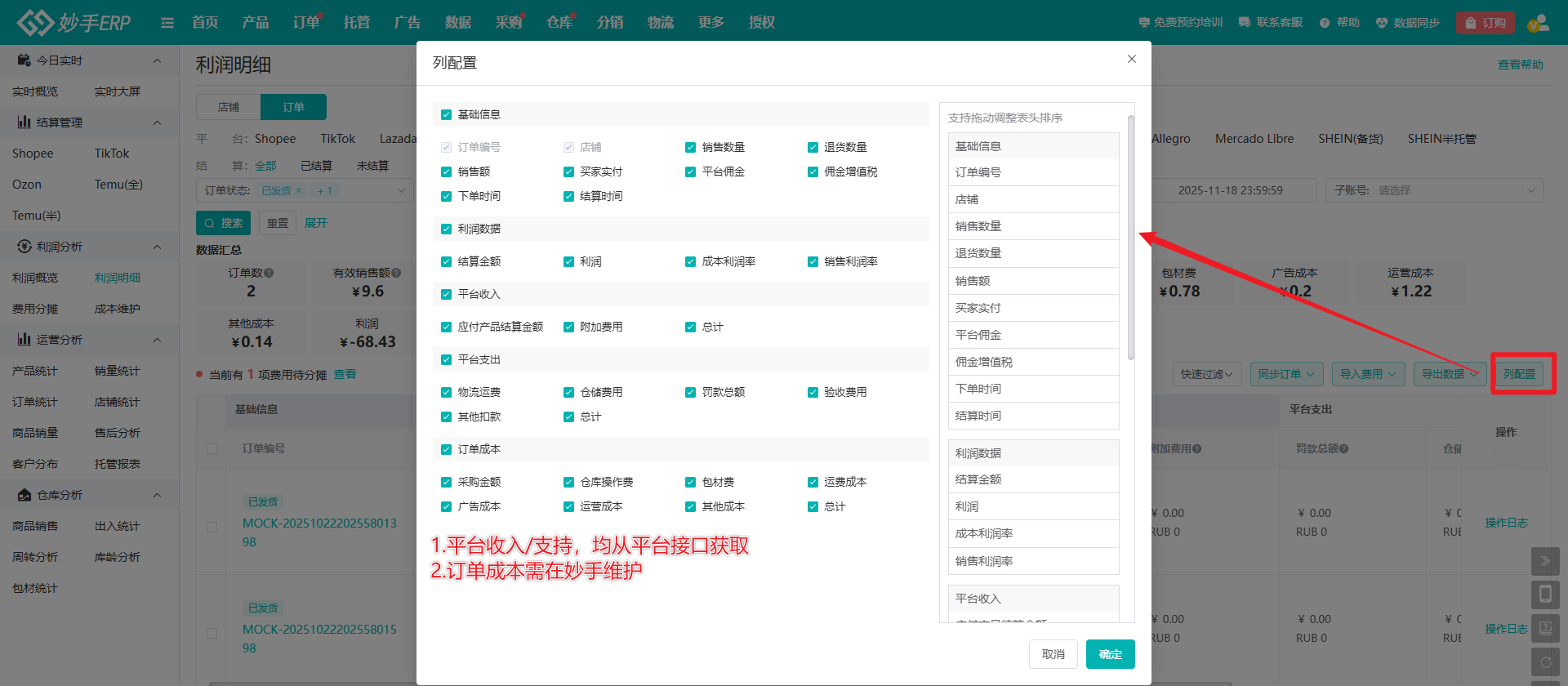The image size is (1568, 686).
Task: Click the 数据同步 icon in header
Action: click(x=1382, y=23)
